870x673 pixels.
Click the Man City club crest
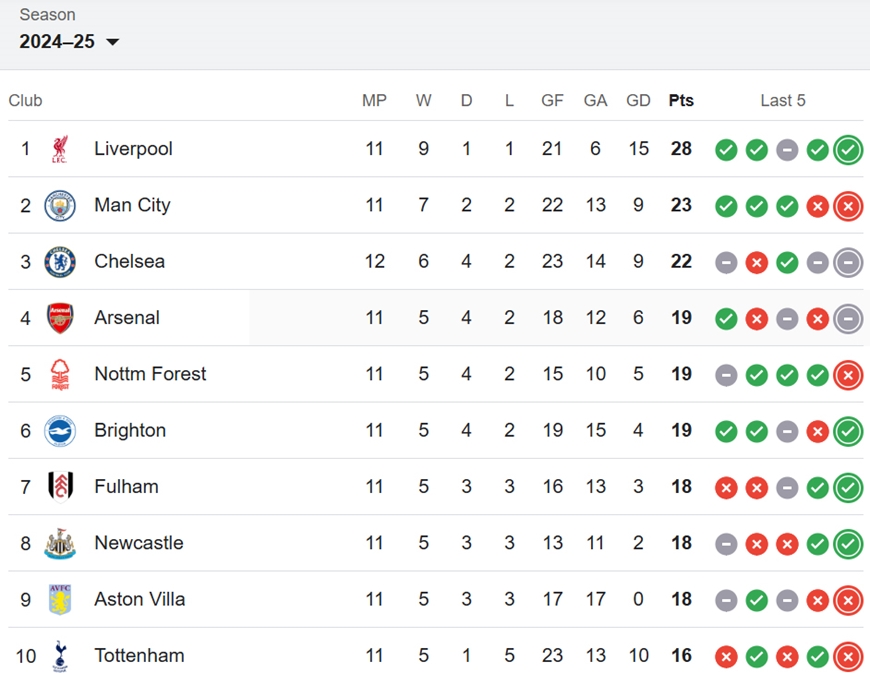pos(60,205)
